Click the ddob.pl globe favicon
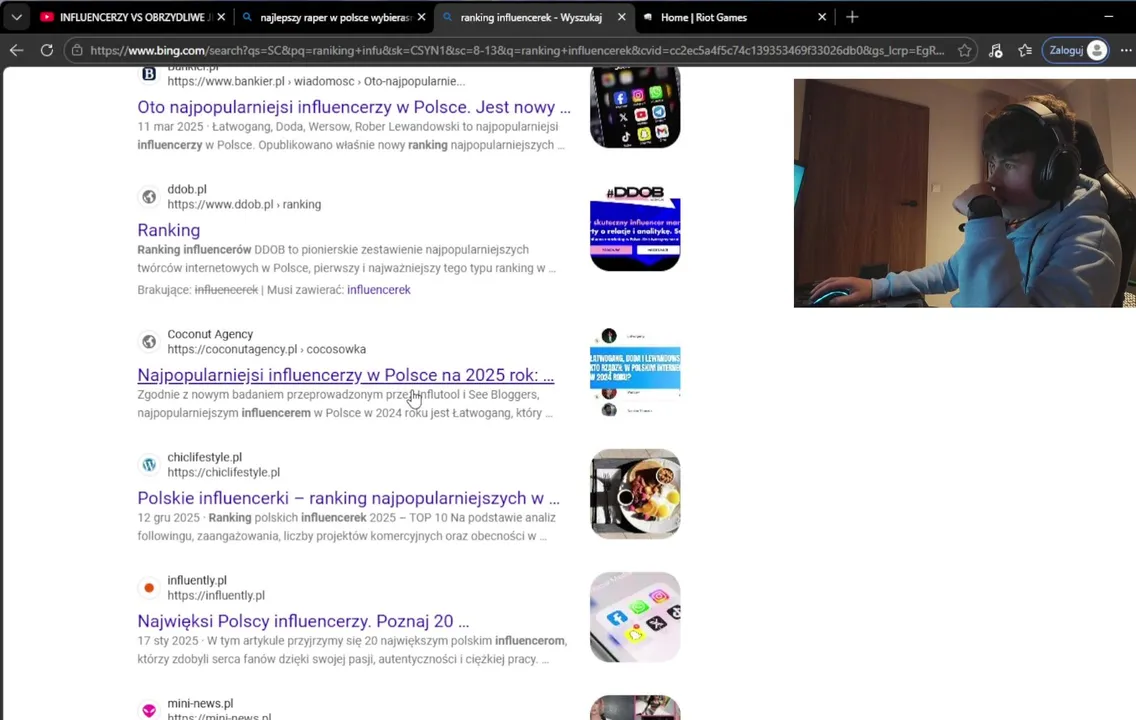Viewport: 1136px width, 720px height. tap(149, 196)
